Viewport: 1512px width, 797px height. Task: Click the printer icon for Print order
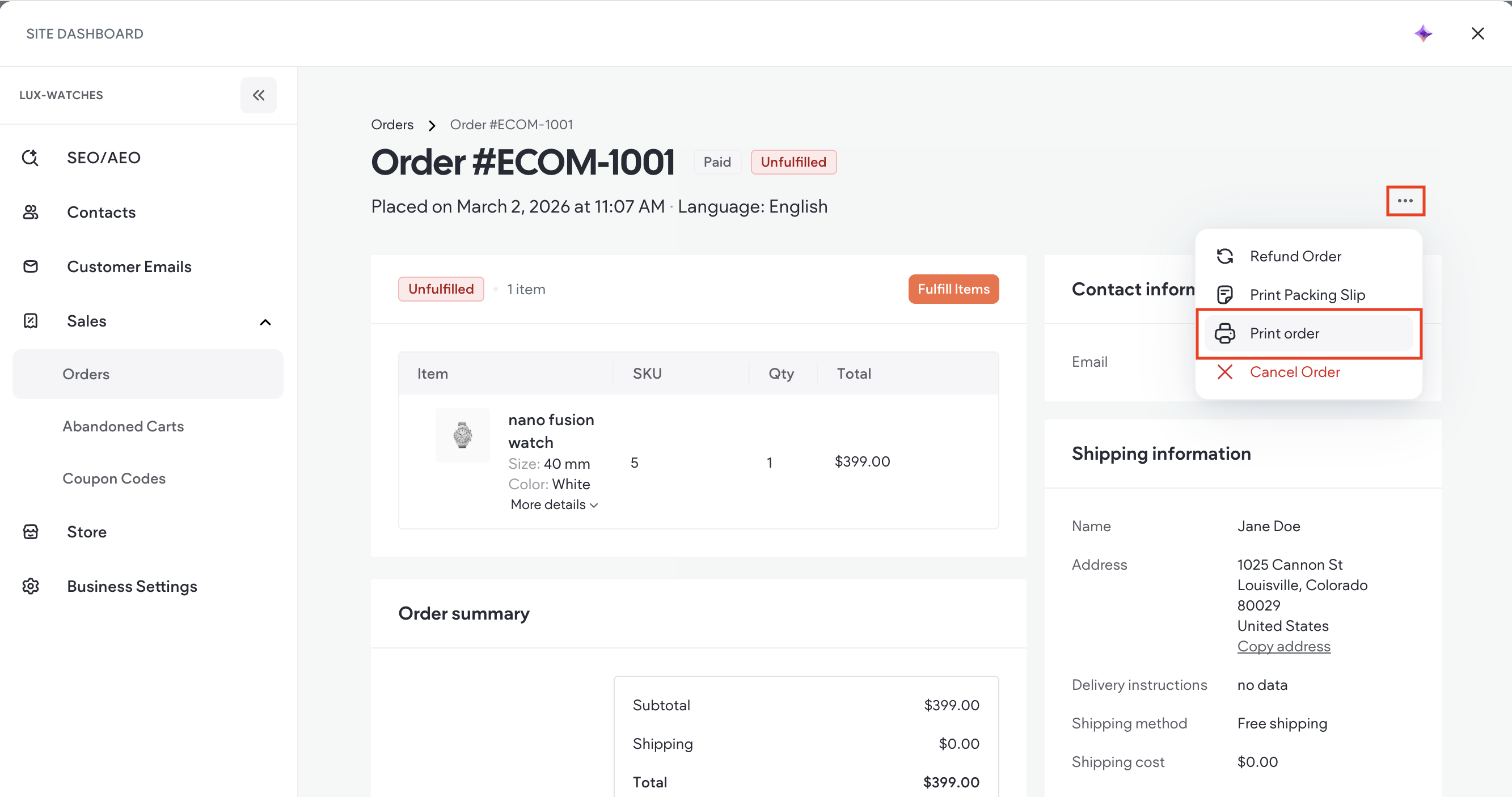coord(1225,334)
